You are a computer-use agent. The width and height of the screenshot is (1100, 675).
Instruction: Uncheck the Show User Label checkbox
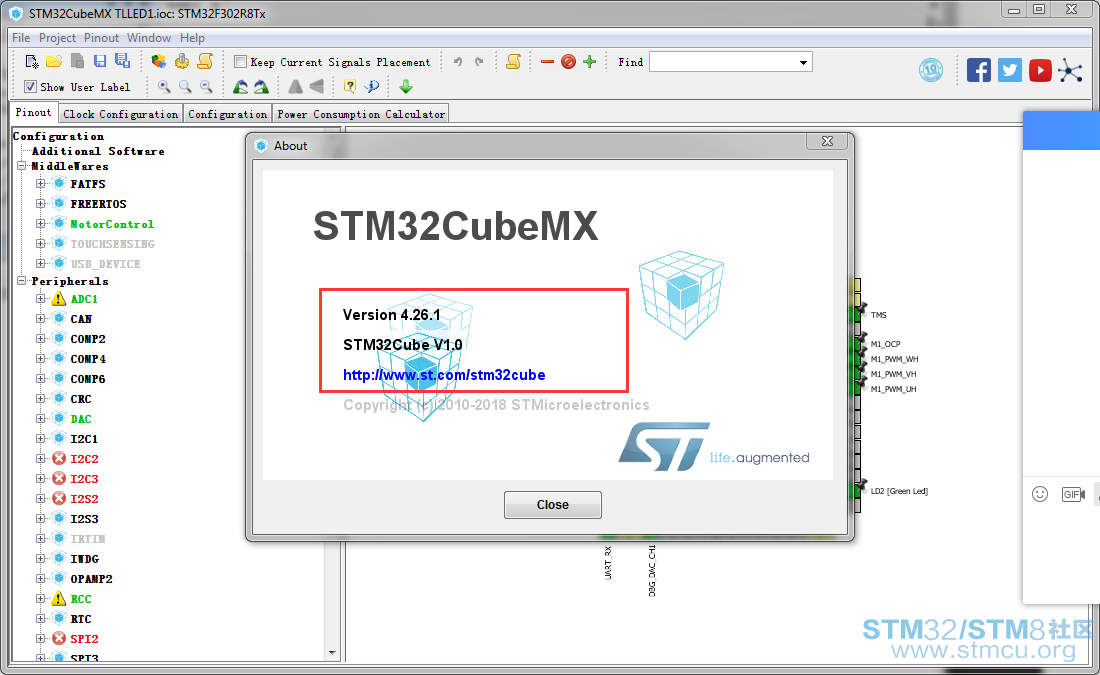point(30,86)
